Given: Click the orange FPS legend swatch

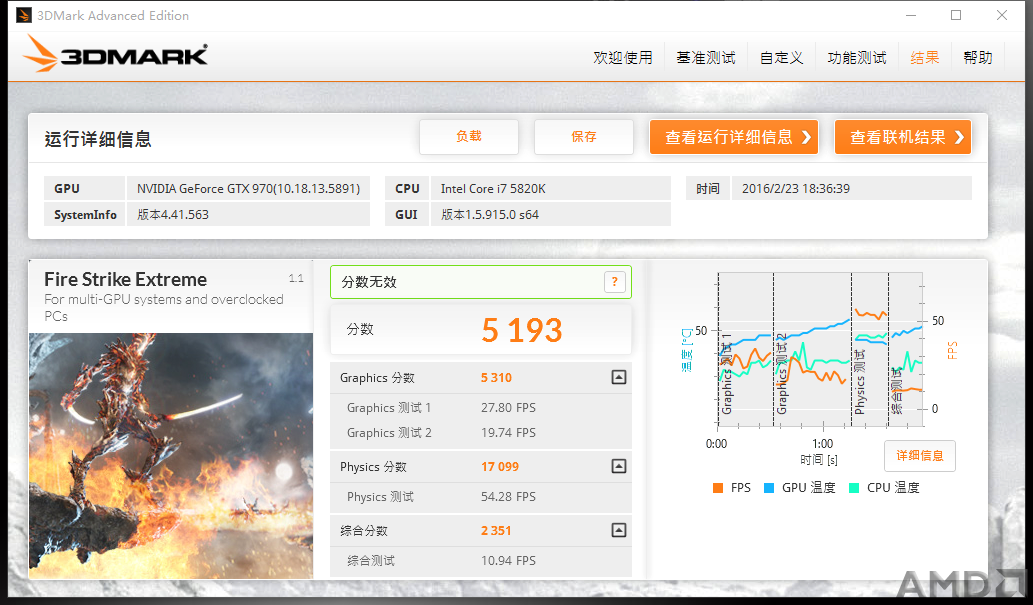Looking at the screenshot, I should (718, 488).
